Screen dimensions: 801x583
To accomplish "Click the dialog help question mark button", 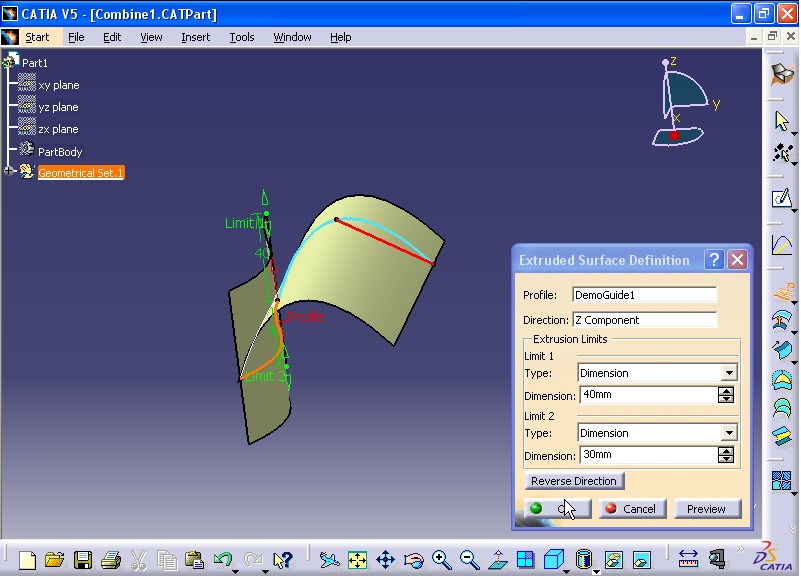I will (x=714, y=260).
